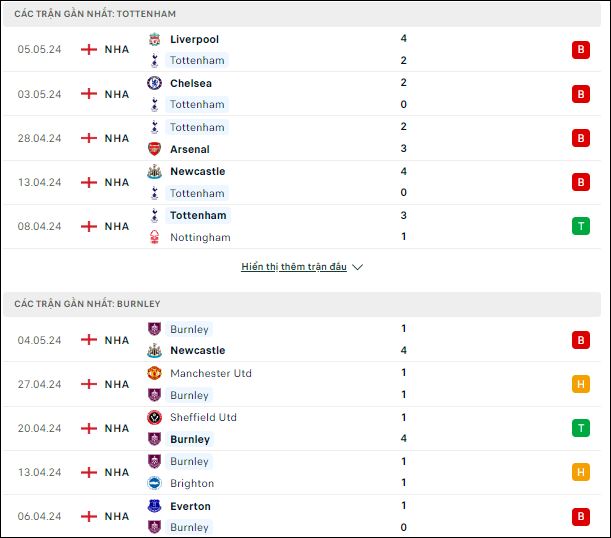The height and width of the screenshot is (538, 611).
Task: Click orange H badge for Manchester Utd match
Action: (581, 384)
